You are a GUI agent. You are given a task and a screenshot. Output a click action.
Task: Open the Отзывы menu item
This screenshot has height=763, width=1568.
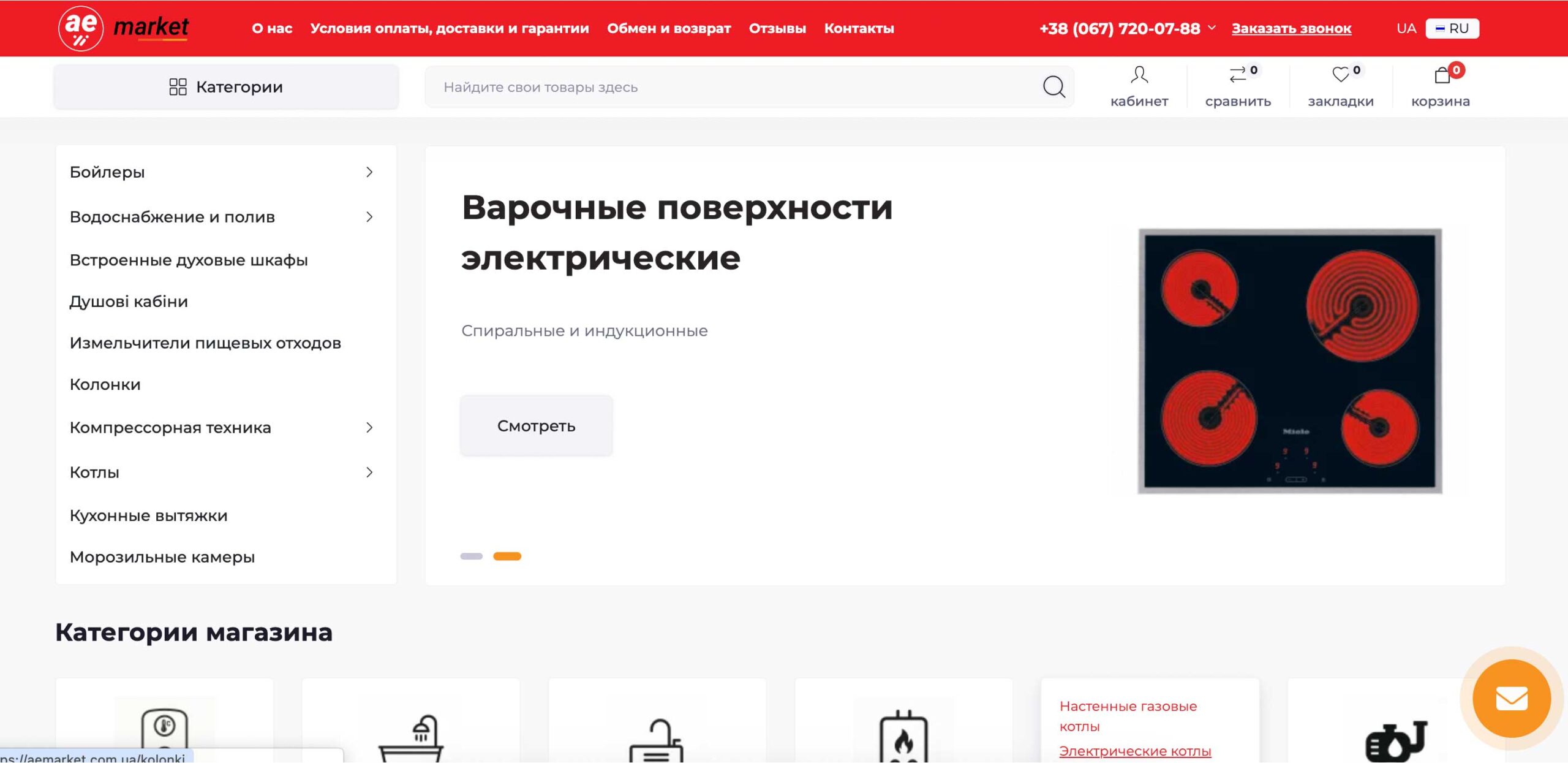777,29
